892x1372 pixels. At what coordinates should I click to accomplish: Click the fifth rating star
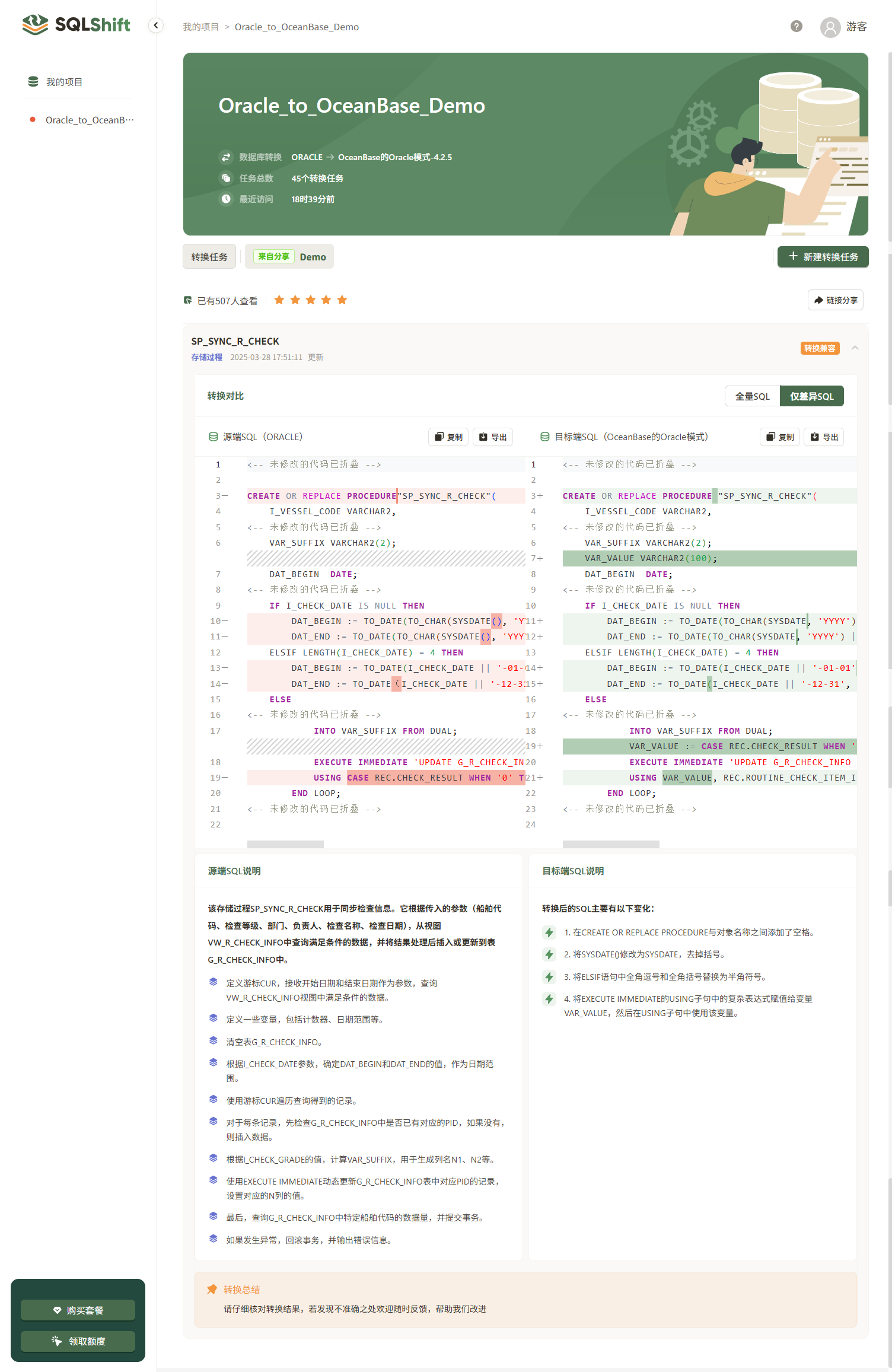(342, 300)
